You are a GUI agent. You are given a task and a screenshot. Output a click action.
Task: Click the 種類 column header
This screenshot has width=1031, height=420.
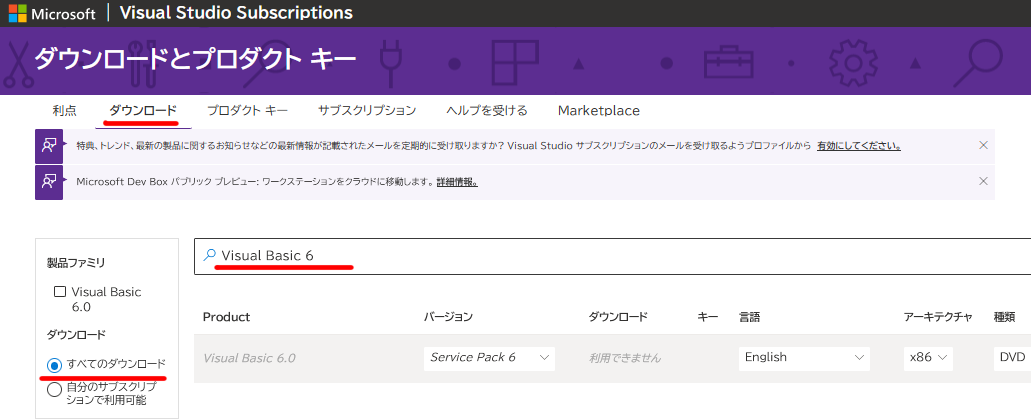click(x=1004, y=317)
